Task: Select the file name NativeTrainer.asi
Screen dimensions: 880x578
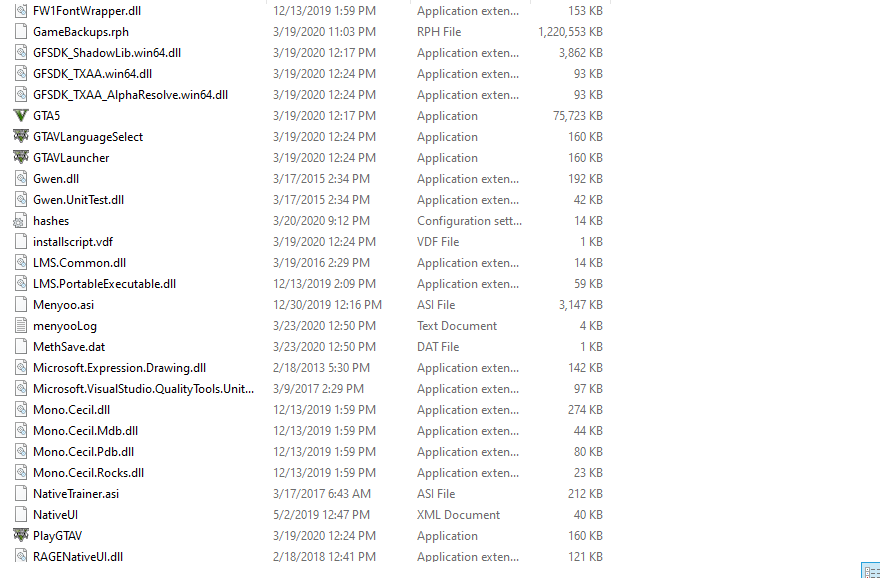Action: click(76, 494)
